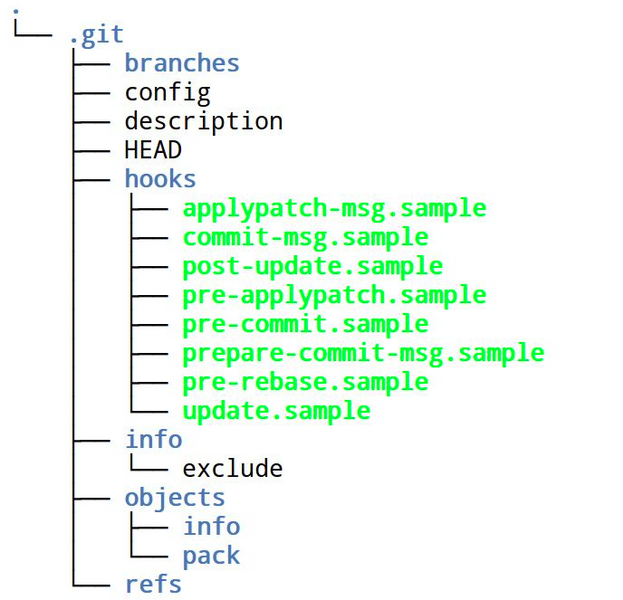The height and width of the screenshot is (600, 623).
Task: Click the exclude file under info
Action: tap(232, 468)
